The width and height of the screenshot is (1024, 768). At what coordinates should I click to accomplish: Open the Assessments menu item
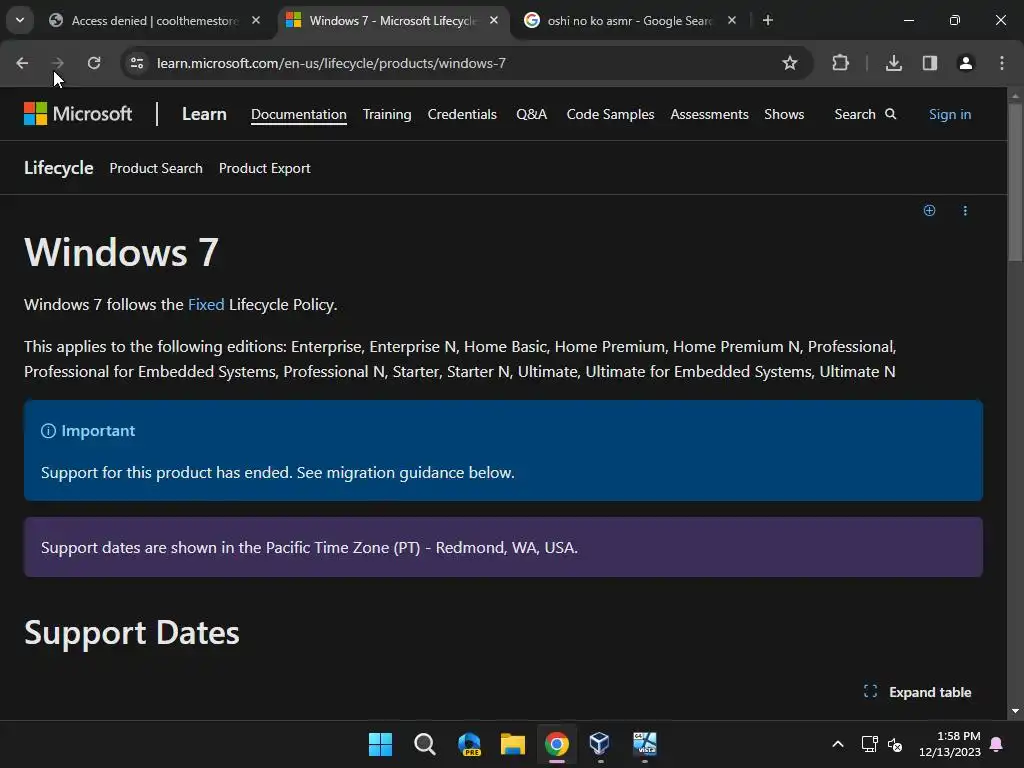(709, 114)
